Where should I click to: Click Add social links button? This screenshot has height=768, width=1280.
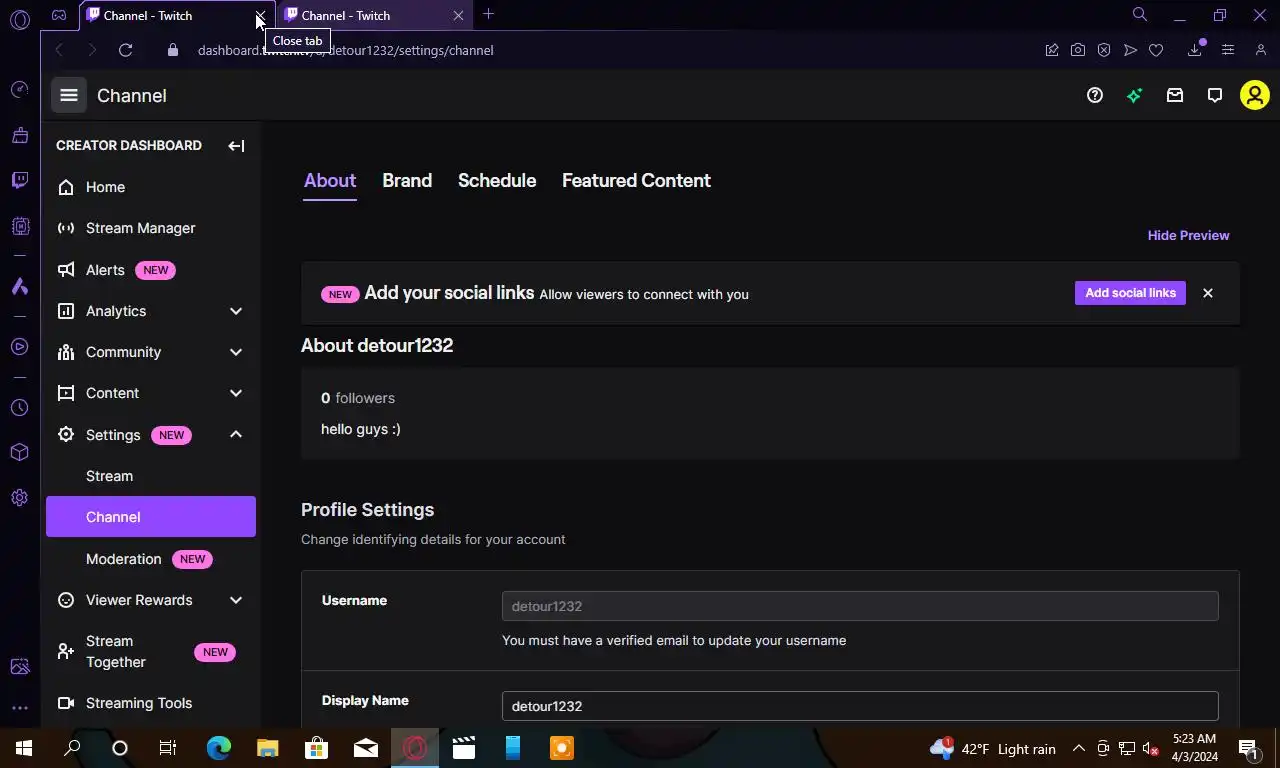coord(1130,293)
